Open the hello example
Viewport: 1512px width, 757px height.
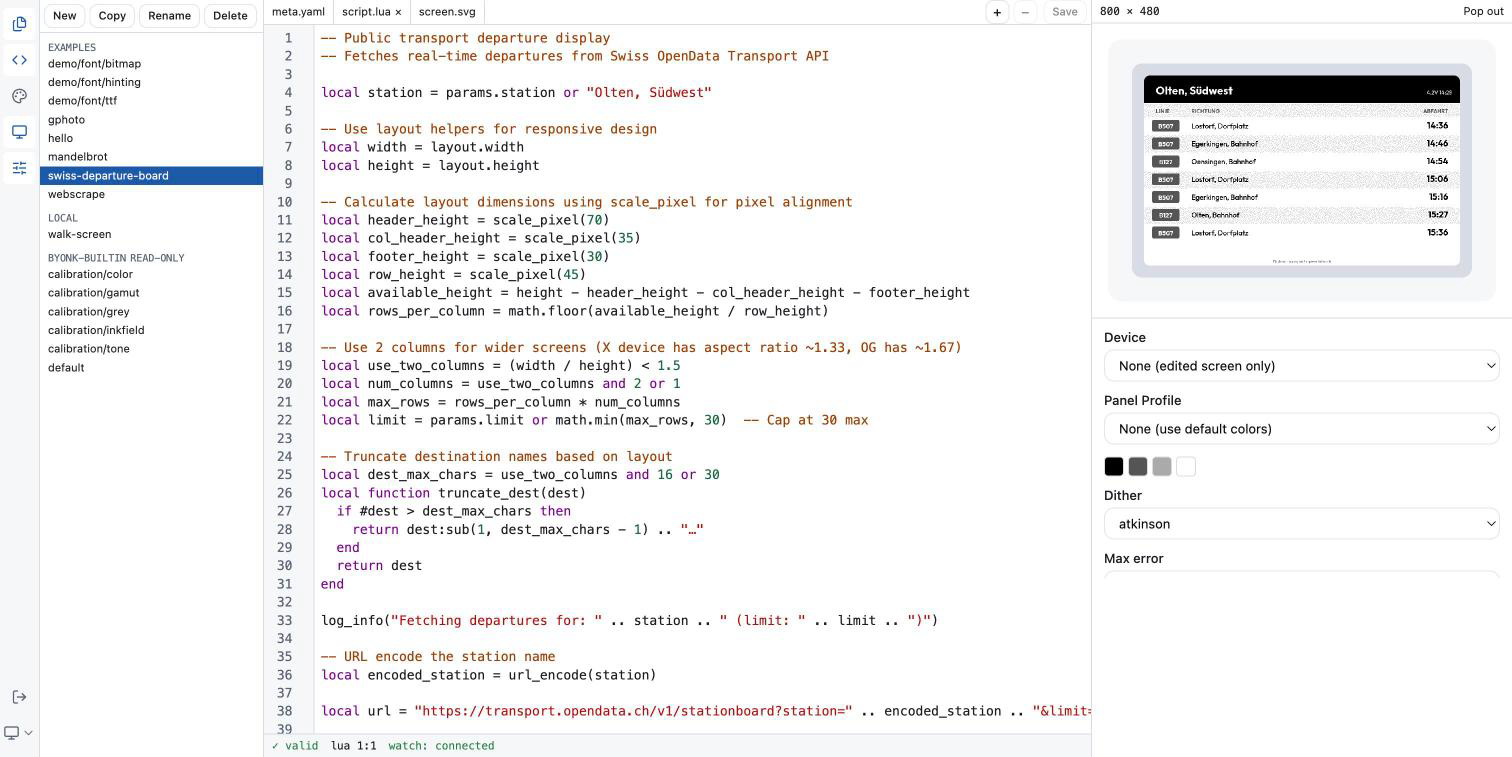click(x=151, y=138)
